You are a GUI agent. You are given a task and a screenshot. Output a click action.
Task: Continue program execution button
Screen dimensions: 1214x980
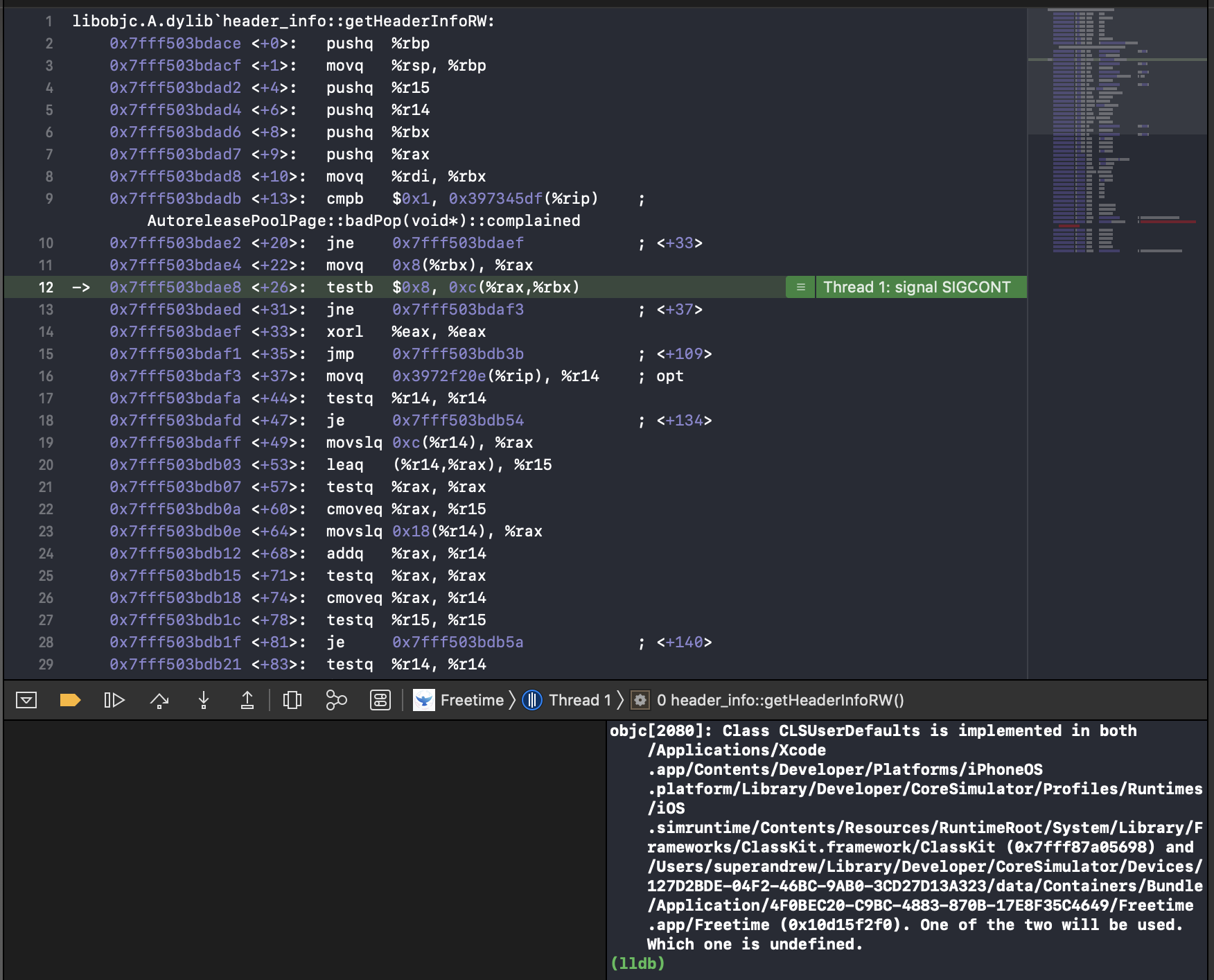(114, 700)
